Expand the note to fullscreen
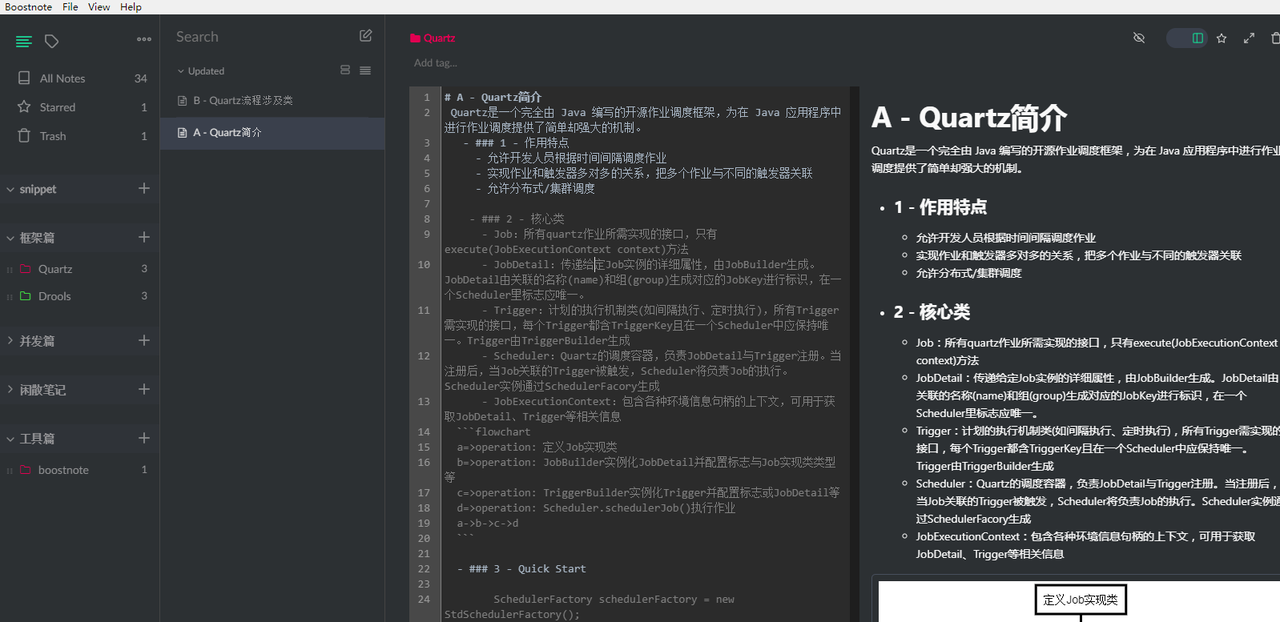This screenshot has width=1280, height=622. [1248, 38]
